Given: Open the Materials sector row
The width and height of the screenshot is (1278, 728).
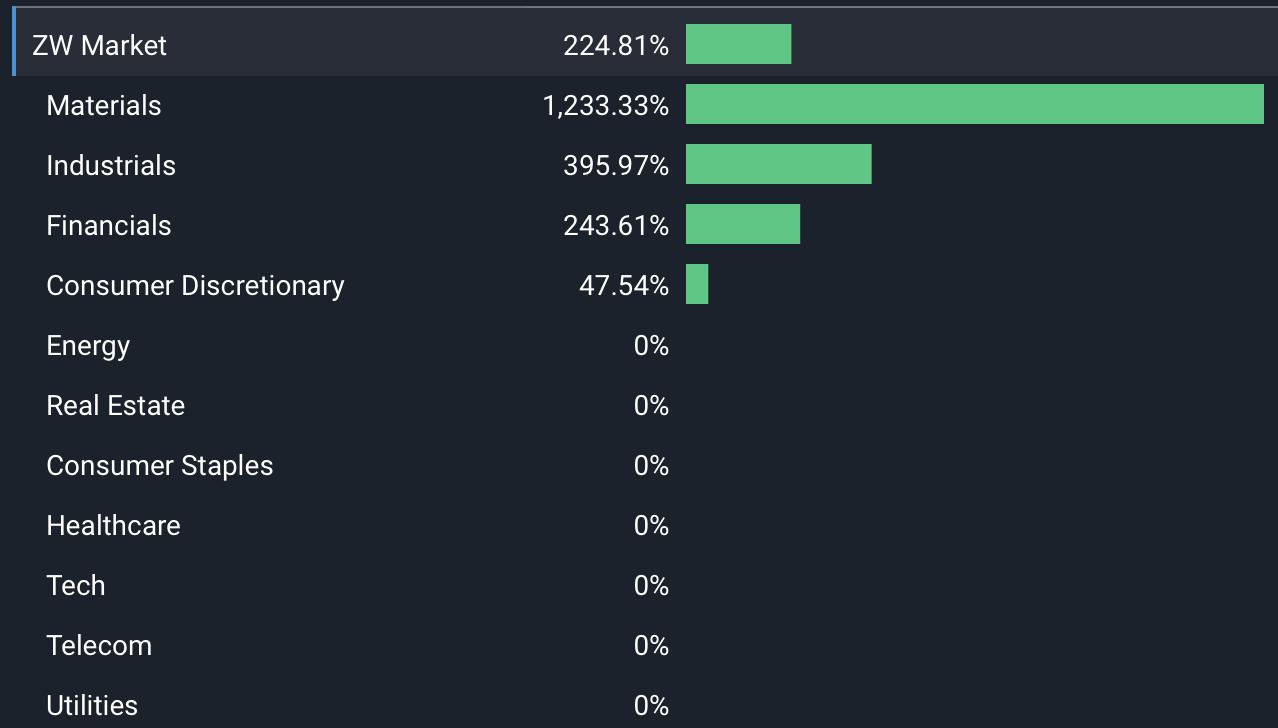Looking at the screenshot, I should coord(103,105).
